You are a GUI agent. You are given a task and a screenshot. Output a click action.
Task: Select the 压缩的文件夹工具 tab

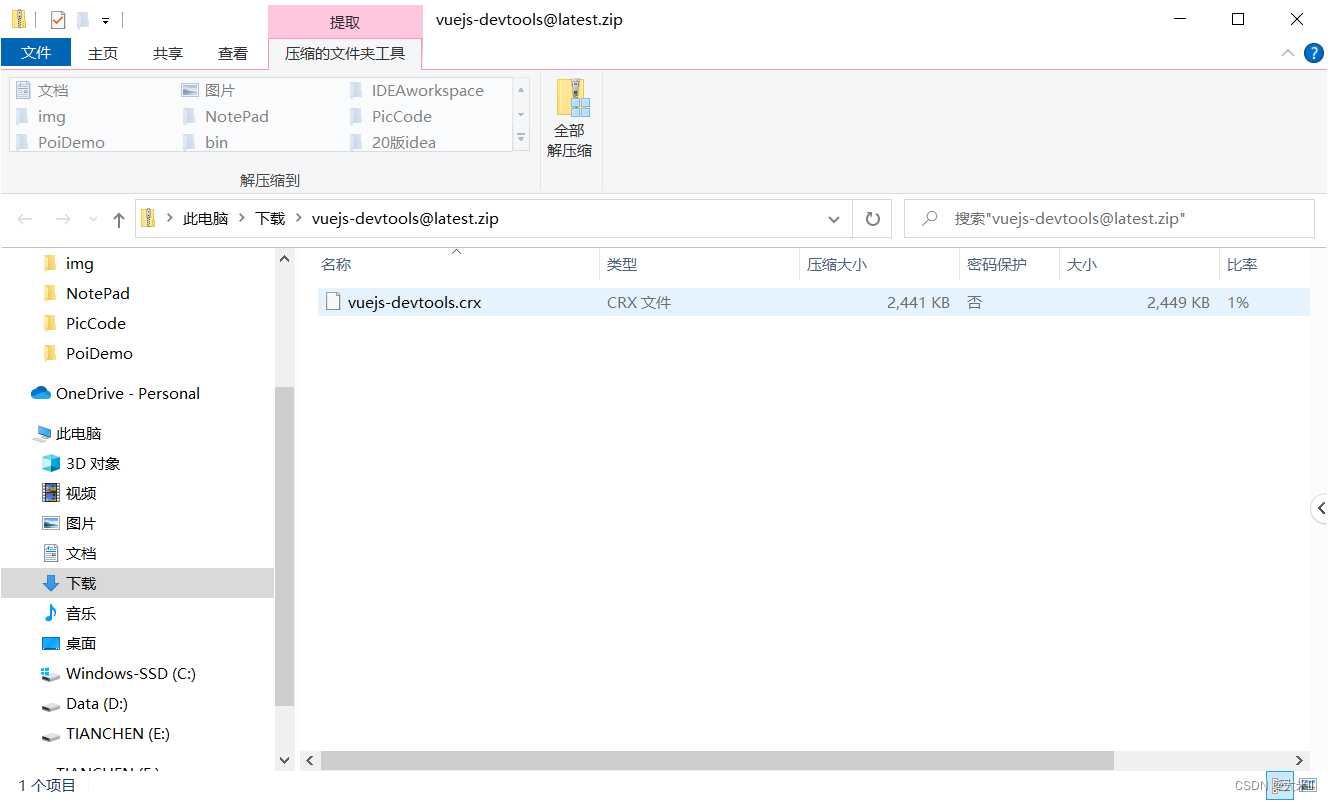point(345,54)
